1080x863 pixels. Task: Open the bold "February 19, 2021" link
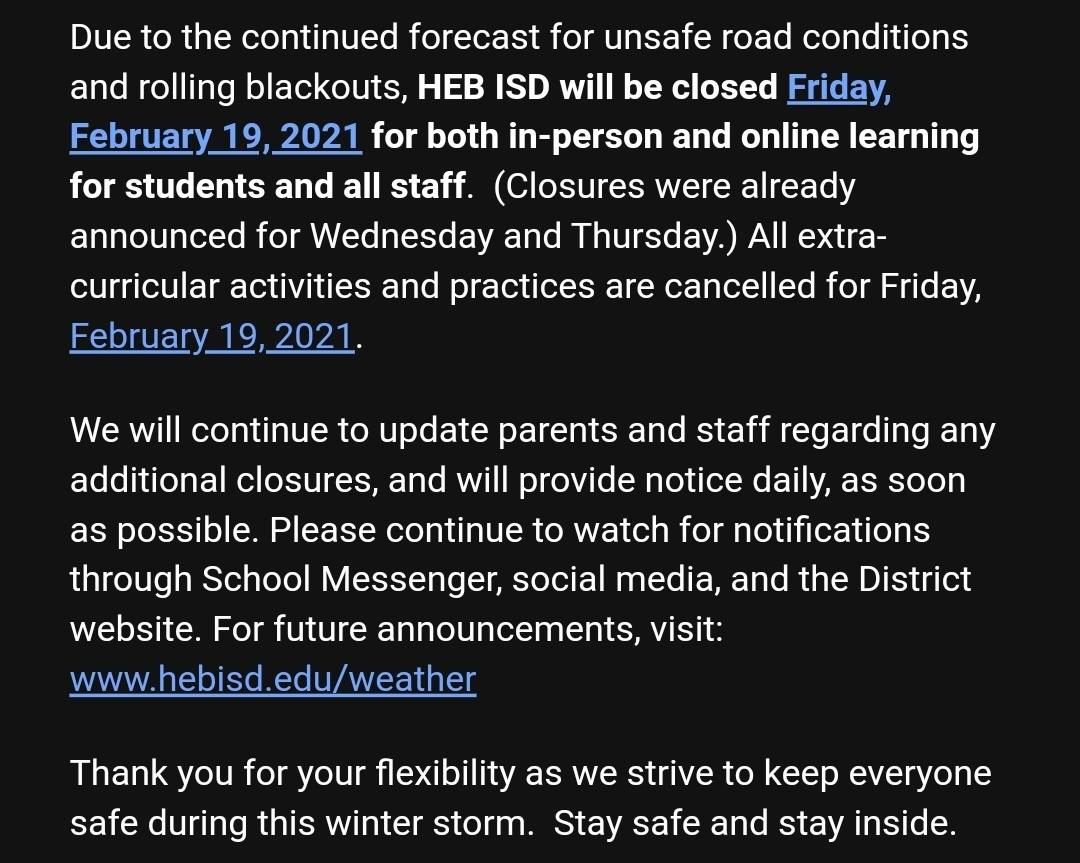point(216,137)
